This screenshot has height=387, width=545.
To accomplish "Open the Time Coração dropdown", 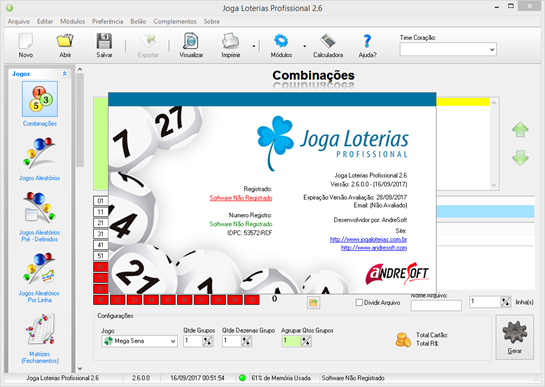I will tap(448, 49).
